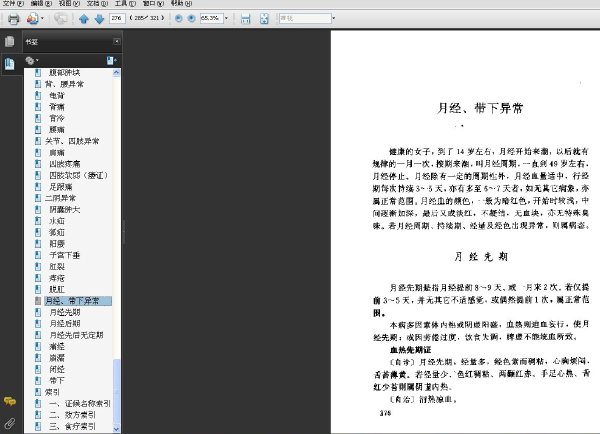Click bookmark page icon beside 二阴异常
The width and height of the screenshot is (600, 434).
(x=38, y=198)
